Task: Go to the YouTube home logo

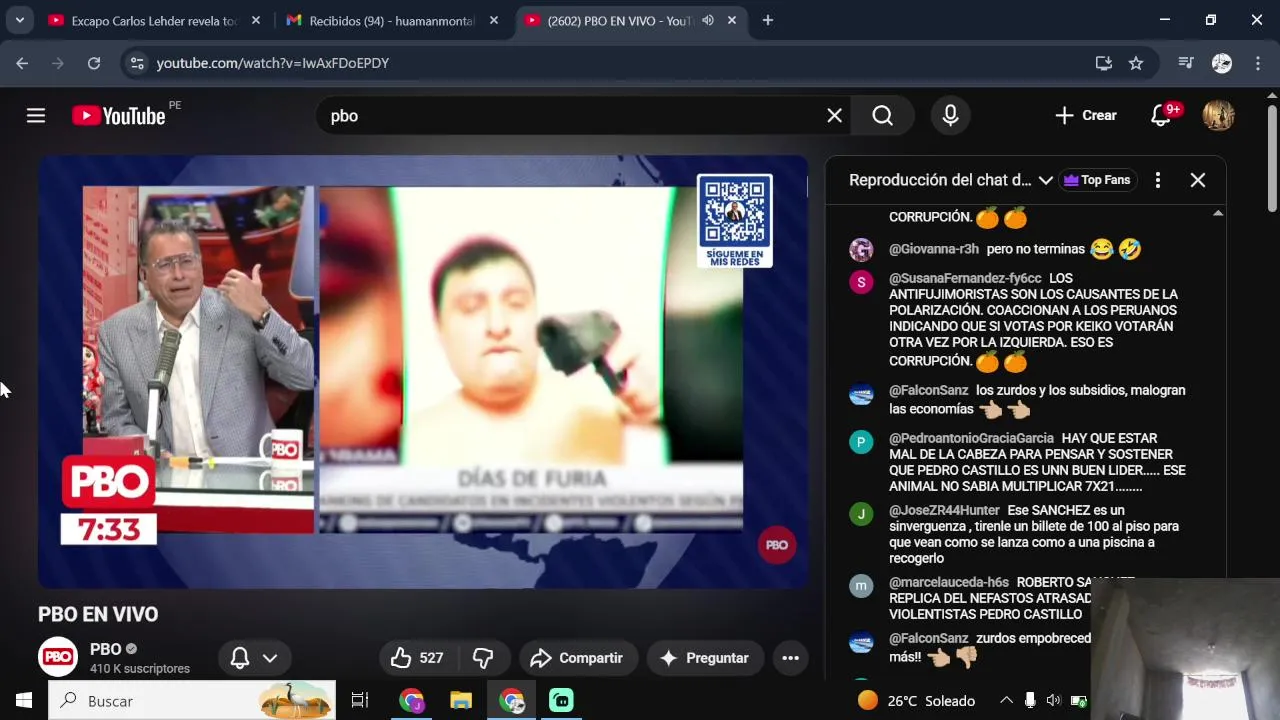Action: (x=119, y=116)
